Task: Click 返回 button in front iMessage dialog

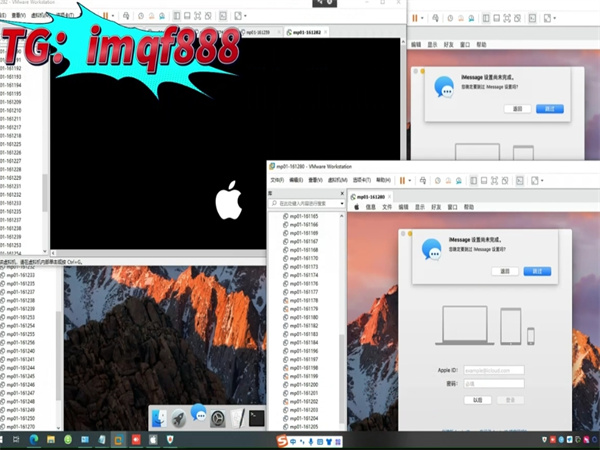Action: click(x=506, y=271)
